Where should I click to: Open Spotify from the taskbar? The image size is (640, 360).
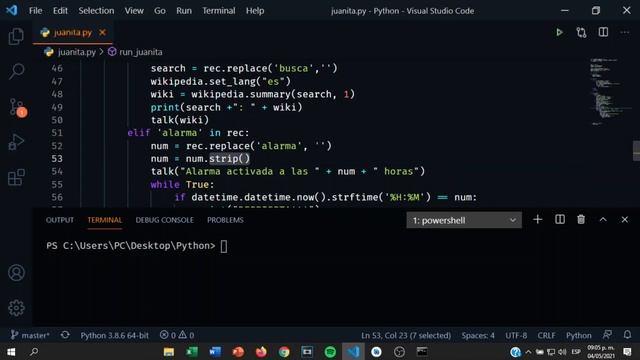(x=330, y=352)
